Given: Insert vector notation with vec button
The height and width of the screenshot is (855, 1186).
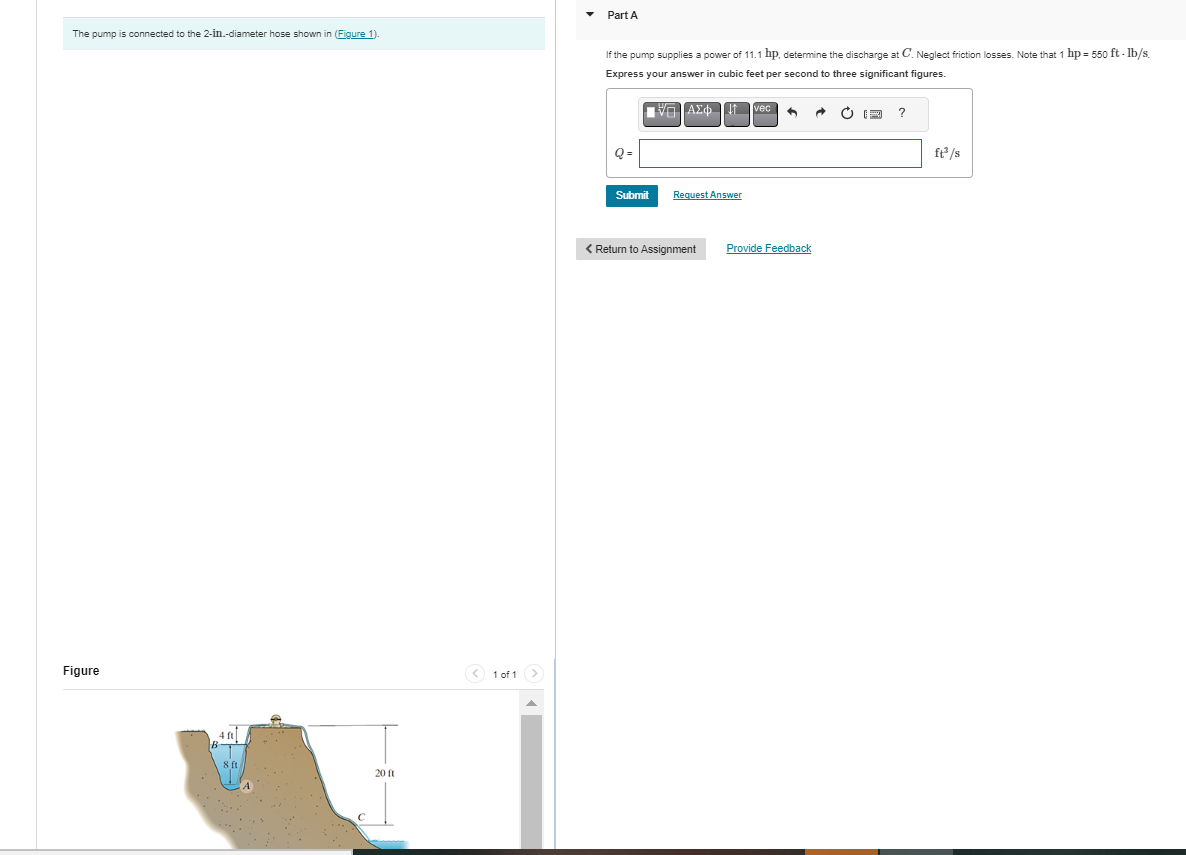Looking at the screenshot, I should point(765,113).
